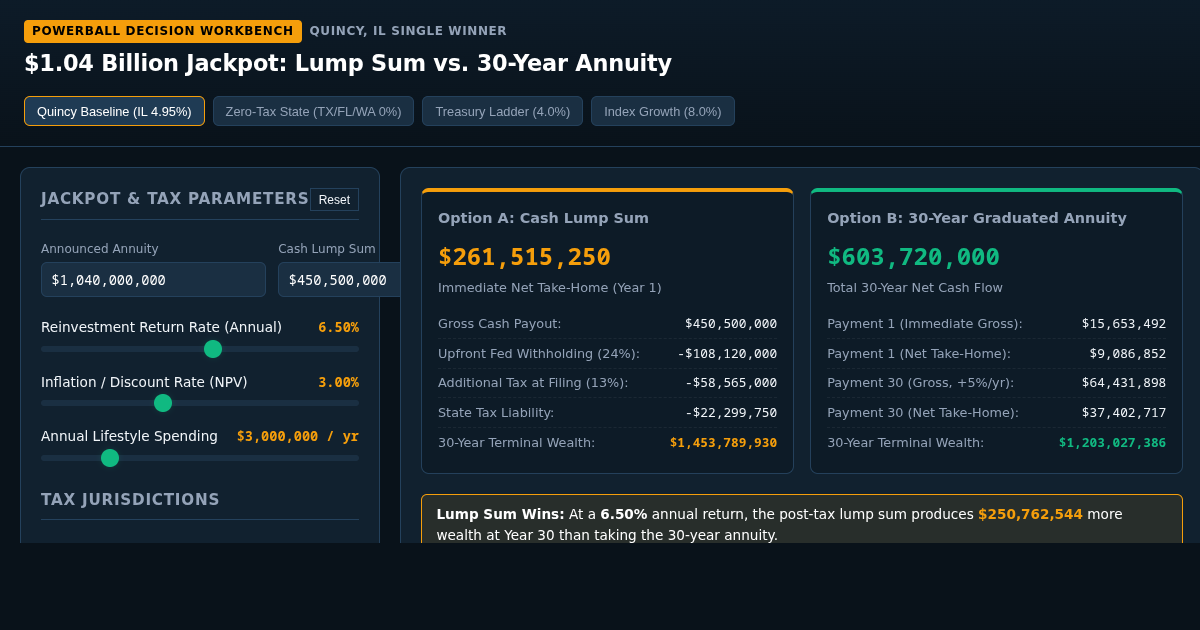Click Payment 1 Net Take-Home value $9,086,852
The image size is (1200, 630).
[x=1128, y=353]
